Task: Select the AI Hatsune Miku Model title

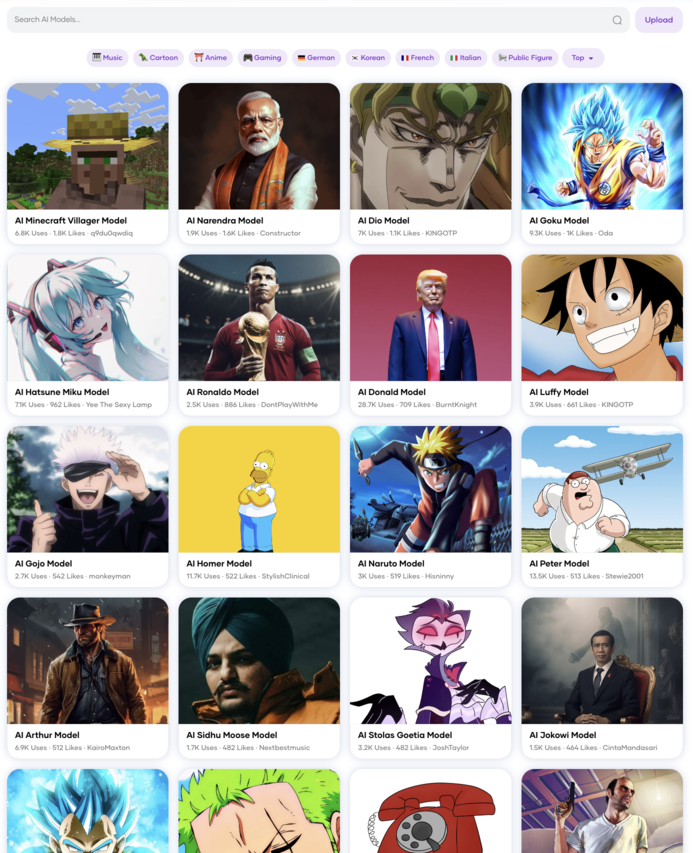Action: coord(62,392)
